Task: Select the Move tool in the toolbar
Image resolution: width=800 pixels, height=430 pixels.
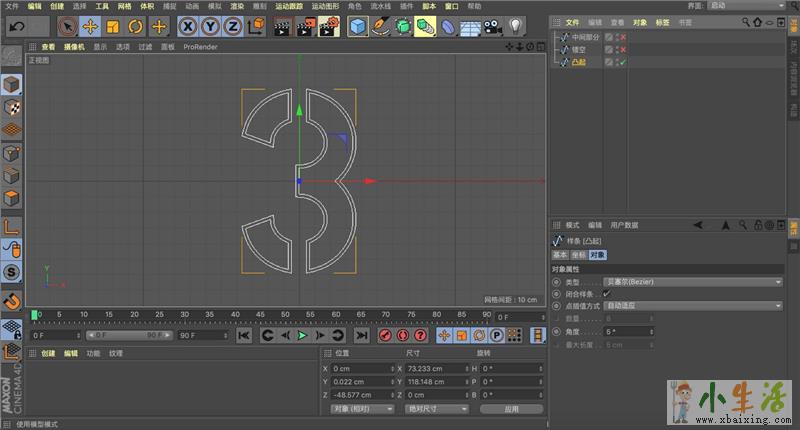Action: [90, 26]
